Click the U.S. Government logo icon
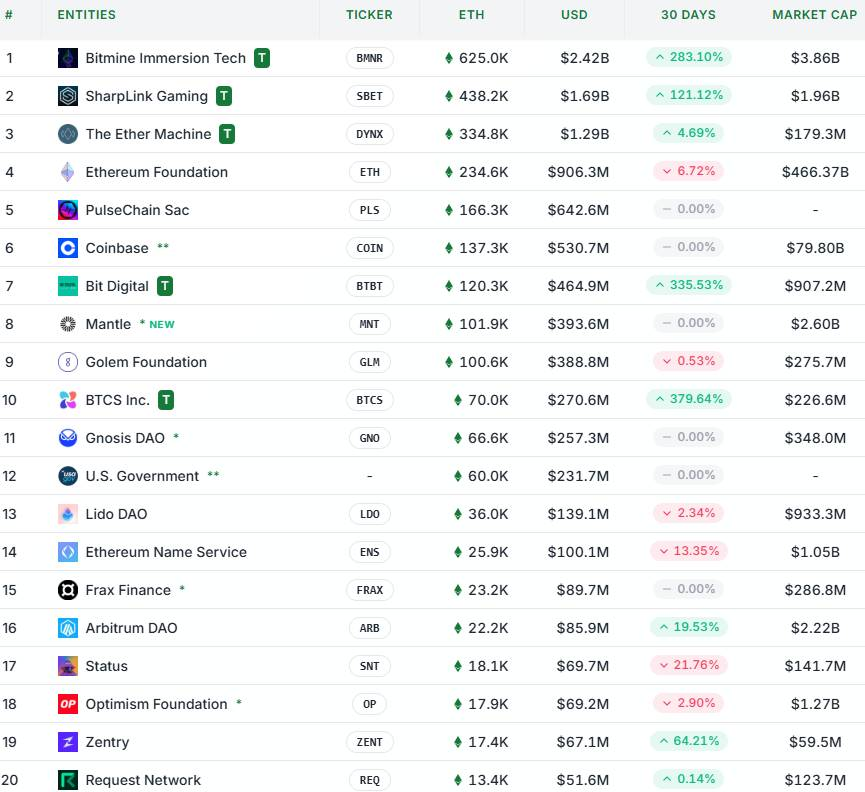Screen dimensions: 865x792 point(68,476)
